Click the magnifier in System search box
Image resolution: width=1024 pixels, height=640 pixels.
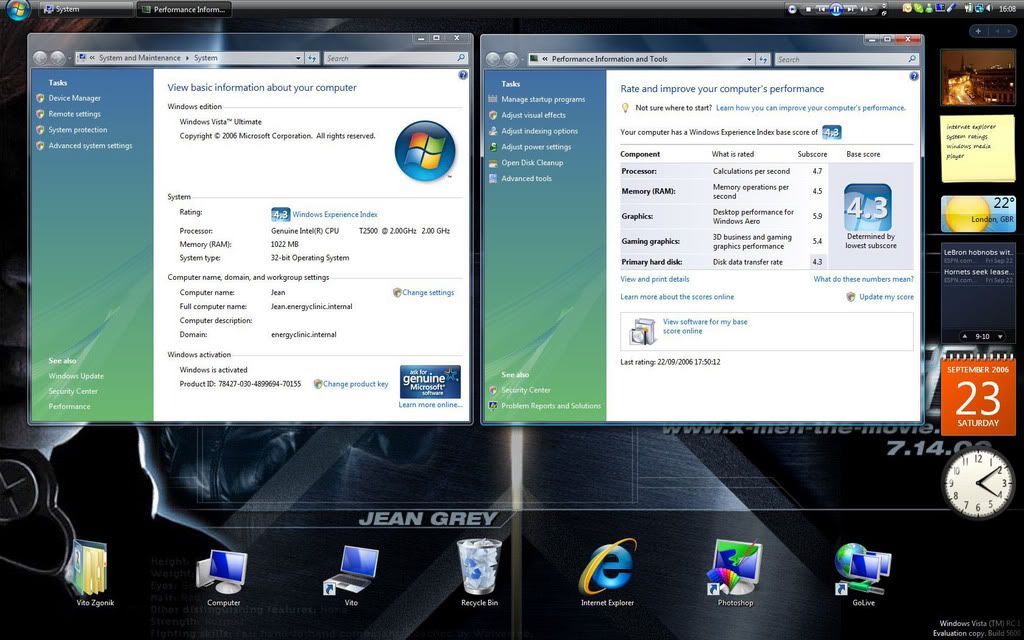[460, 58]
